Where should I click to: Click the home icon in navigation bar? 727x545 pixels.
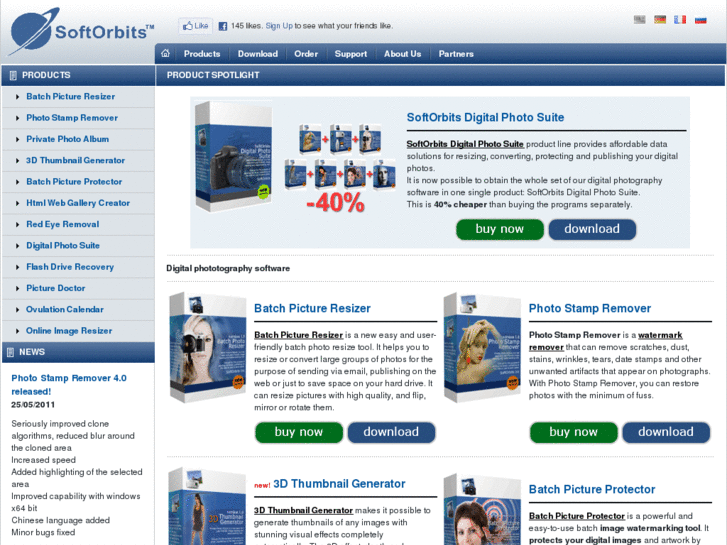click(166, 53)
